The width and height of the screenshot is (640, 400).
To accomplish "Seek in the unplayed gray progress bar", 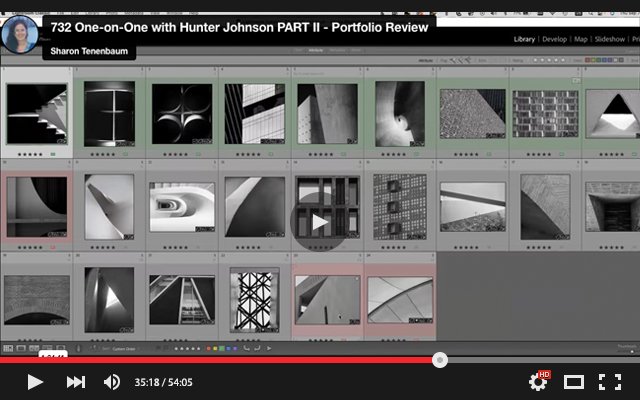I will pyautogui.click(x=544, y=360).
